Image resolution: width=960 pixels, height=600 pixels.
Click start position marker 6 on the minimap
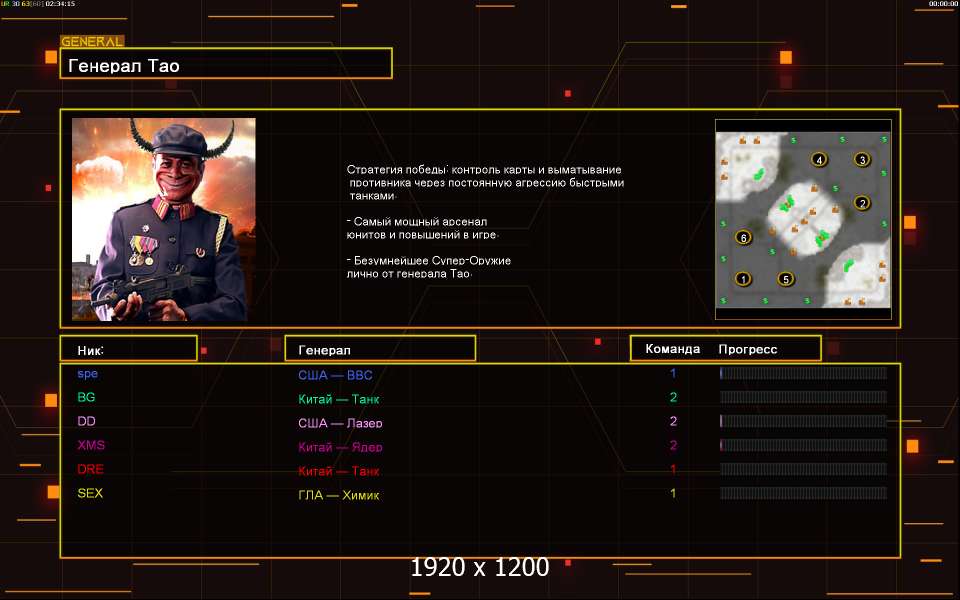[x=743, y=238]
